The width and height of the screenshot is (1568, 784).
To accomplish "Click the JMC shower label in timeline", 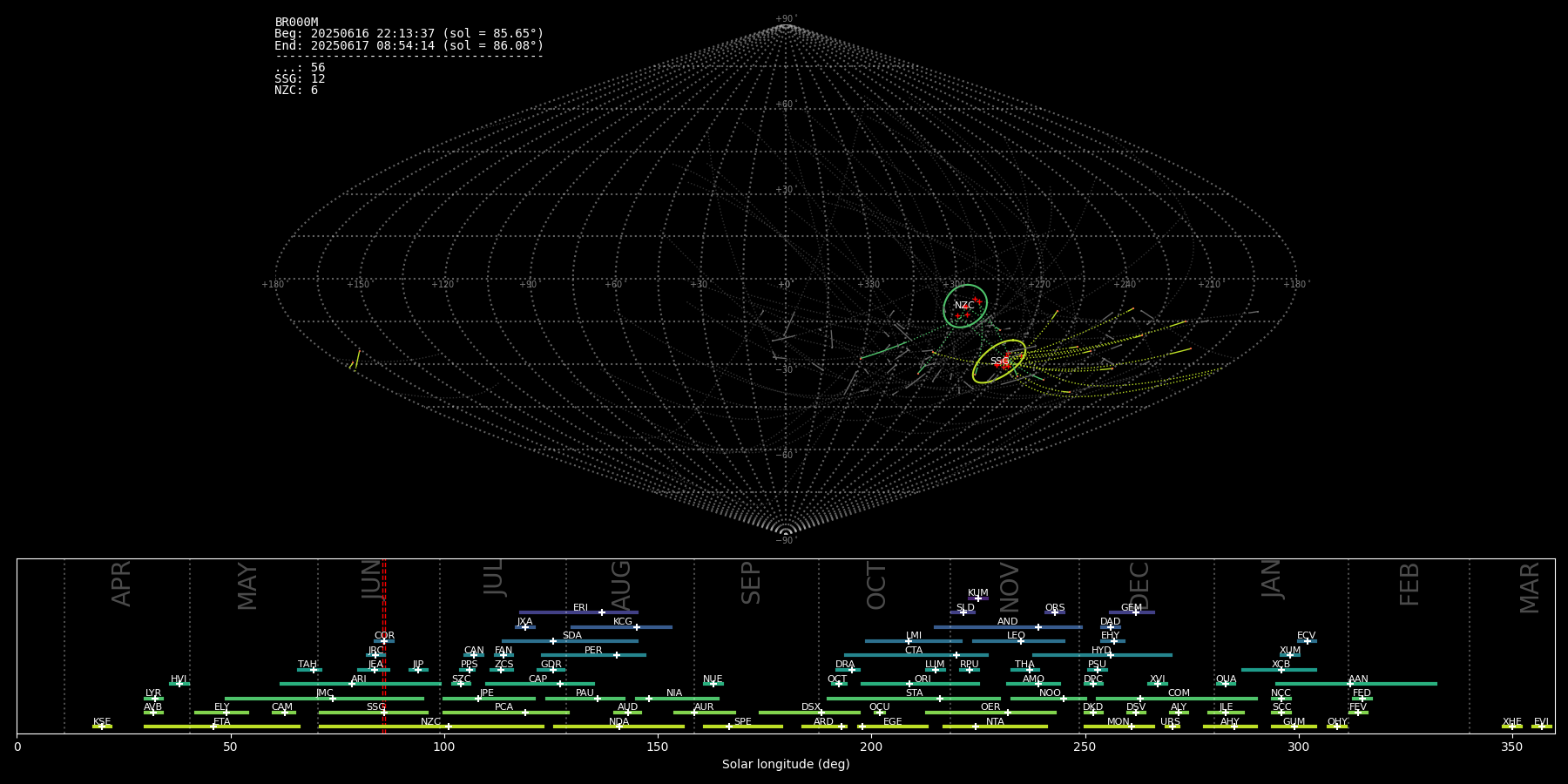I will [x=325, y=693].
